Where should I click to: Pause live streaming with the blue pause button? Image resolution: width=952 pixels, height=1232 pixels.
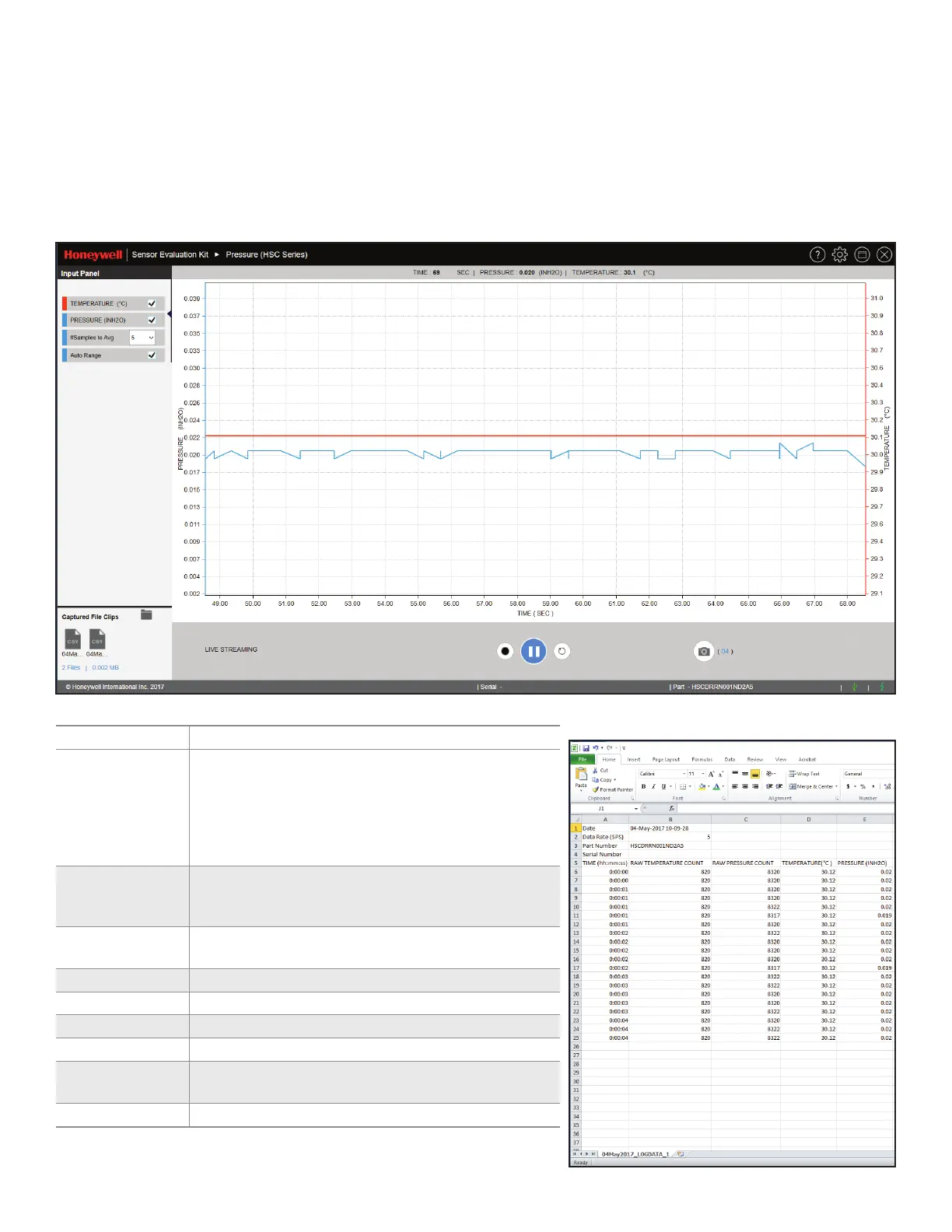point(534,652)
